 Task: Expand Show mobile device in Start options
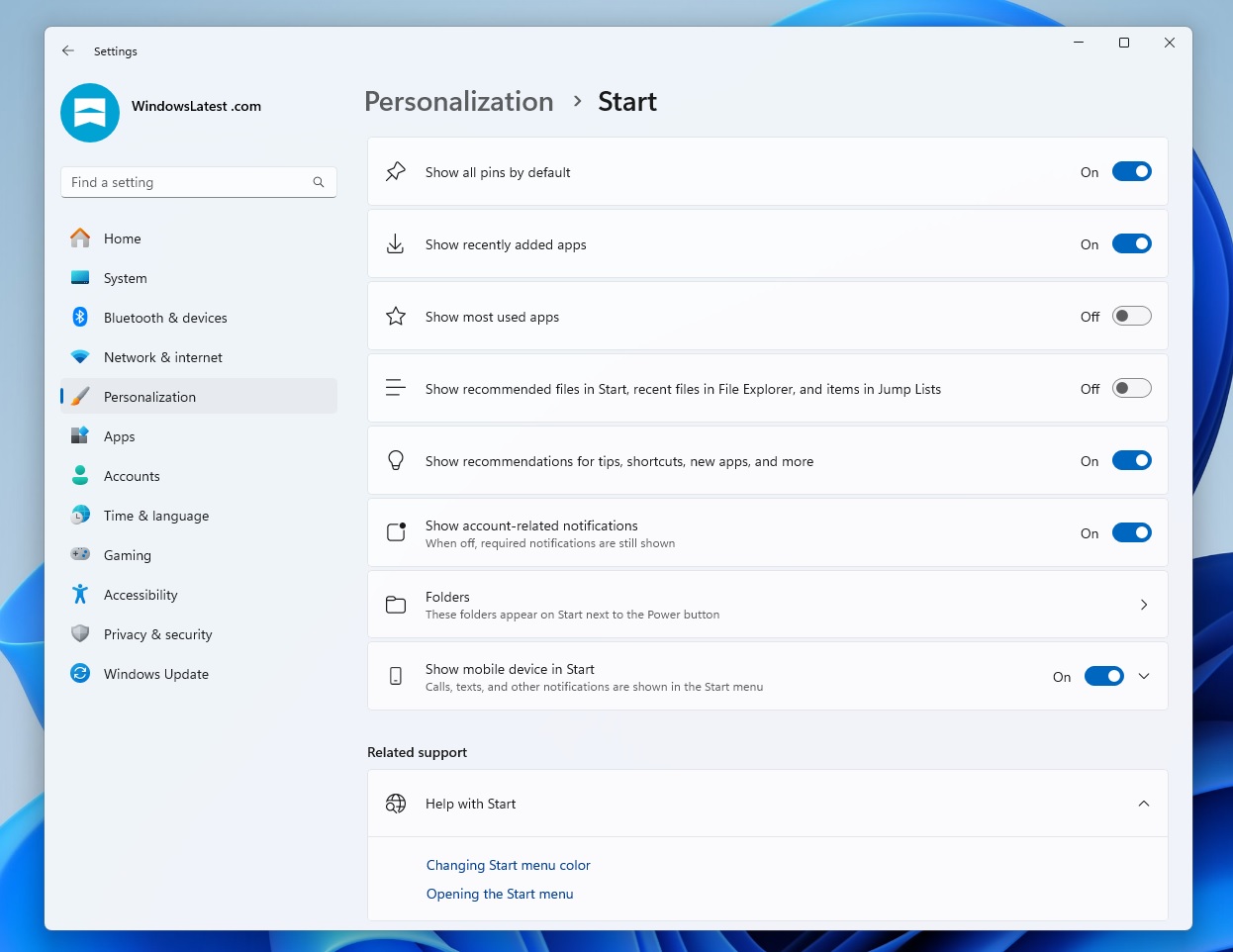(1144, 677)
